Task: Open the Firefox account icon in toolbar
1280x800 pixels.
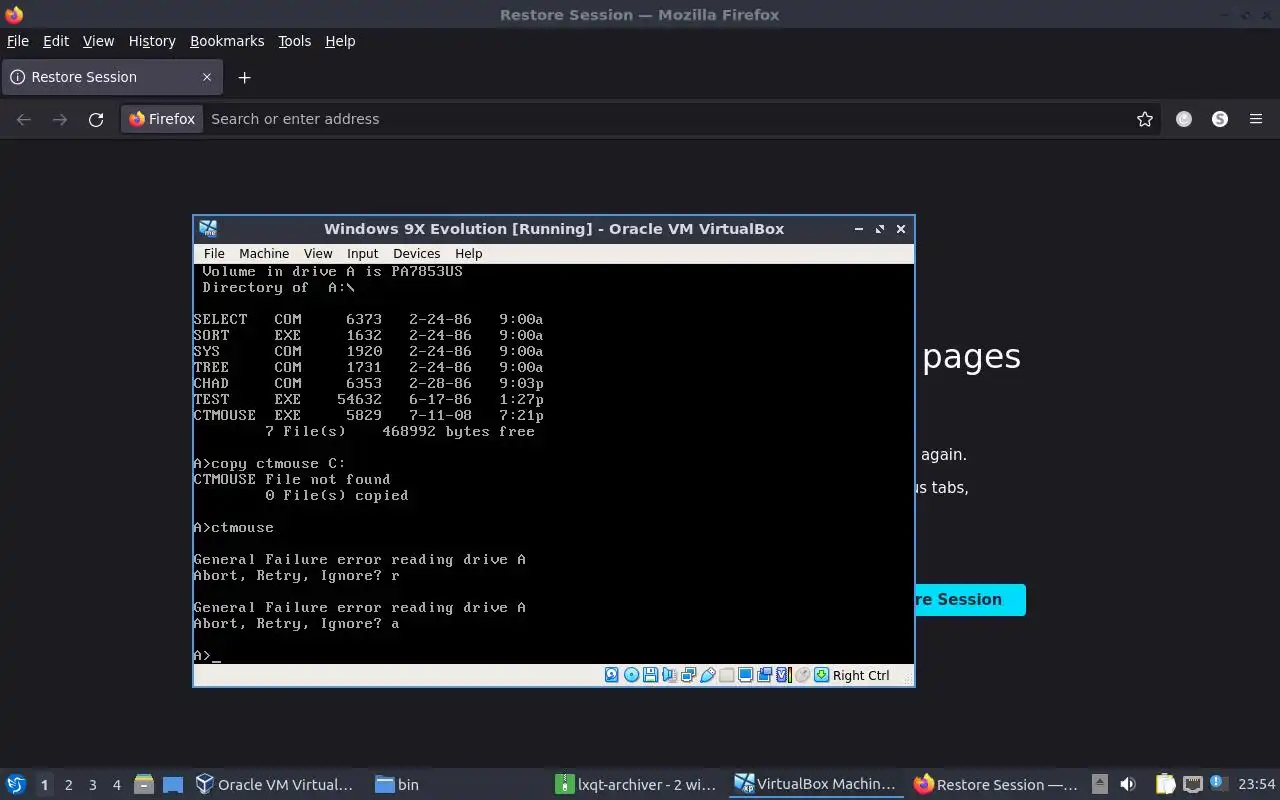Action: coord(1184,119)
